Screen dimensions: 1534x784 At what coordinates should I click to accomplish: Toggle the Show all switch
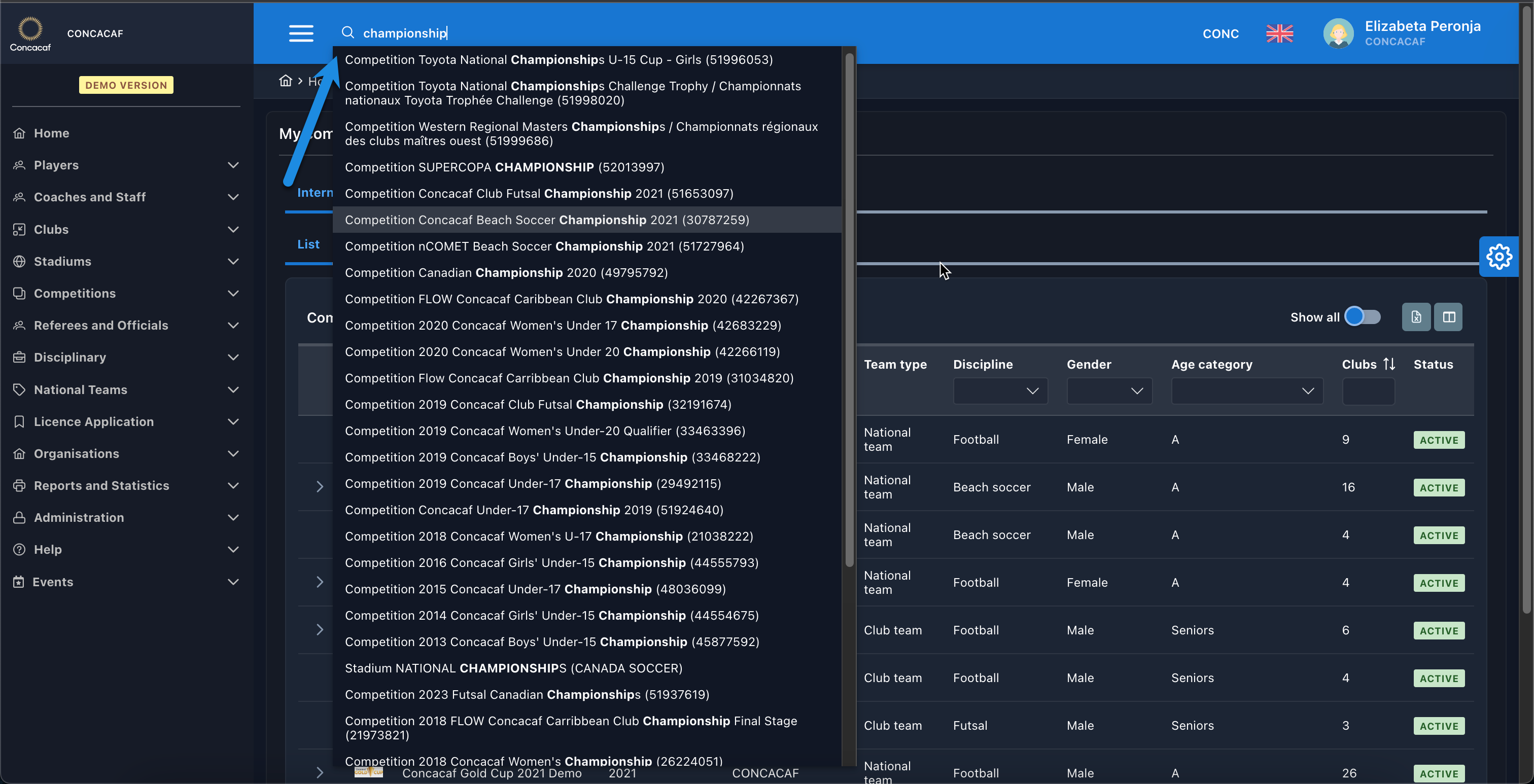pyautogui.click(x=1362, y=317)
